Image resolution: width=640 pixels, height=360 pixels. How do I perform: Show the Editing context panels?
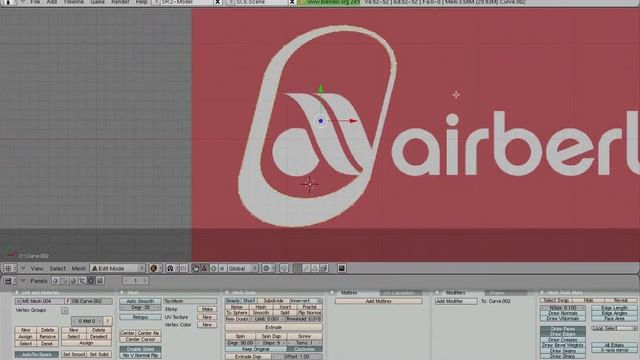point(91,281)
